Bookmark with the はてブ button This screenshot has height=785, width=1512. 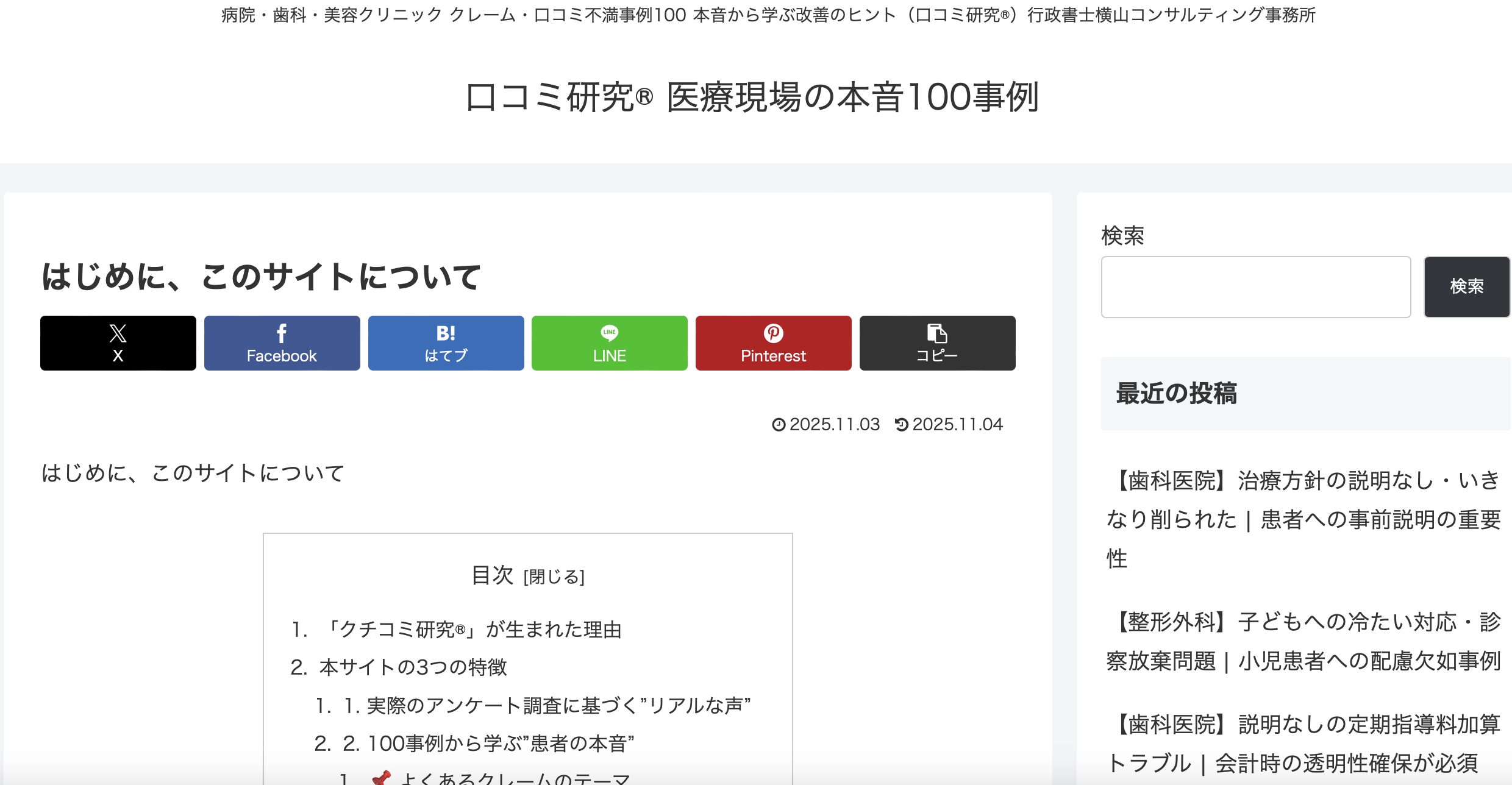click(446, 343)
